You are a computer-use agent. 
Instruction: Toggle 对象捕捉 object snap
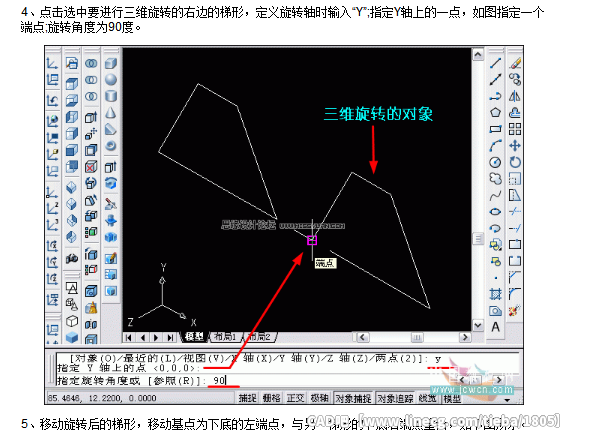[x=353, y=398]
